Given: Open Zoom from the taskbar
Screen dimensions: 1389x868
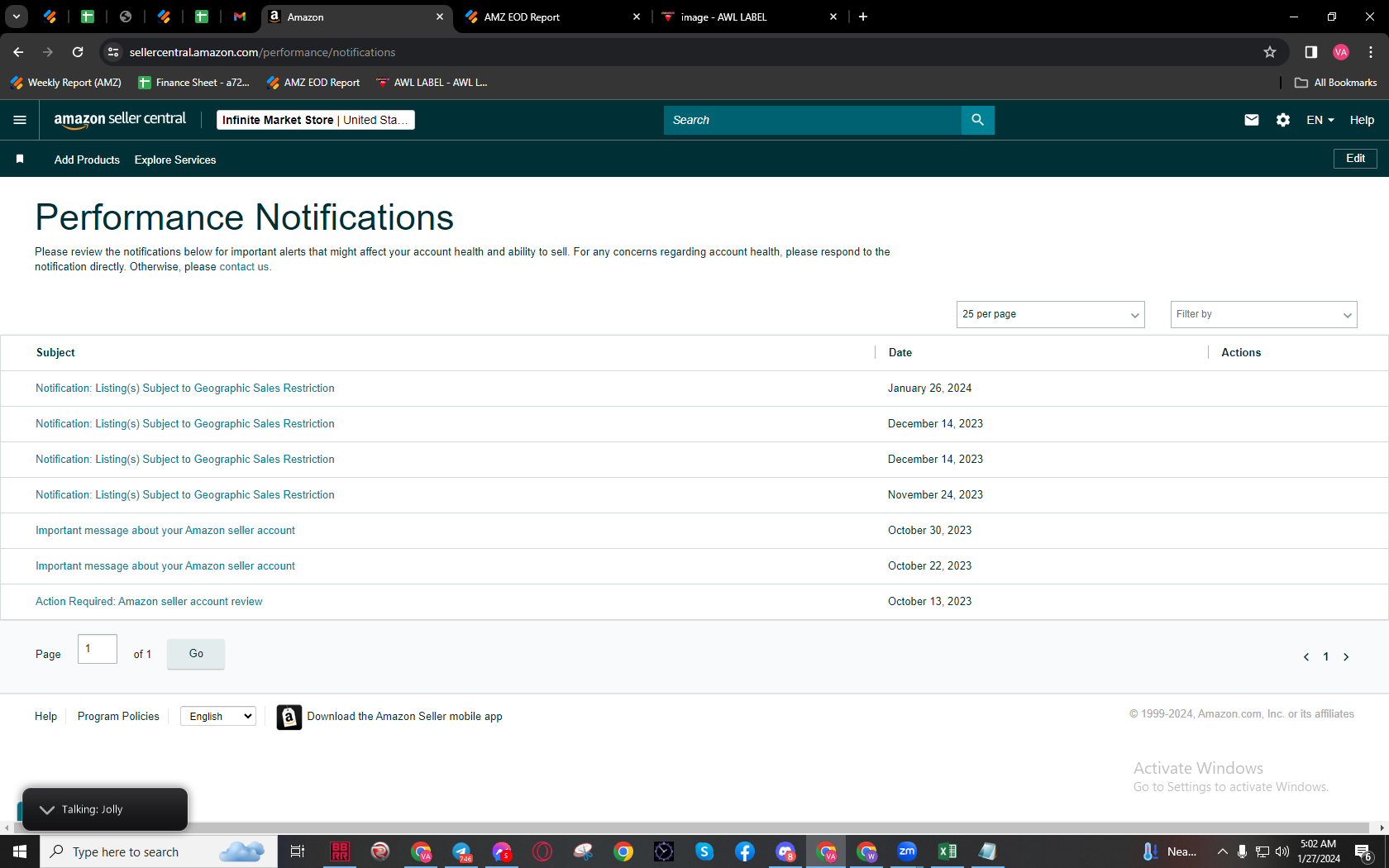Looking at the screenshot, I should pos(907,851).
